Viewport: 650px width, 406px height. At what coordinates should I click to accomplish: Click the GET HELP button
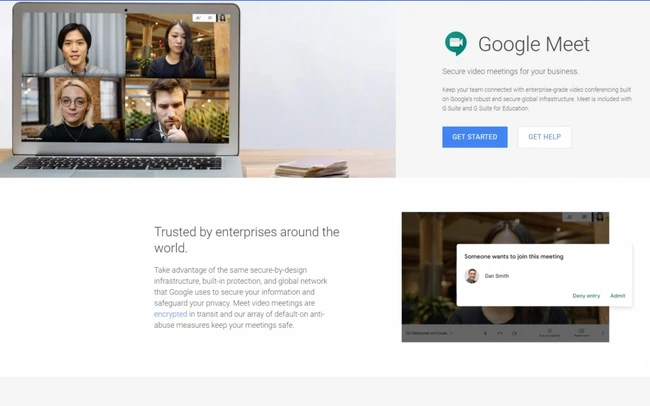tap(544, 137)
